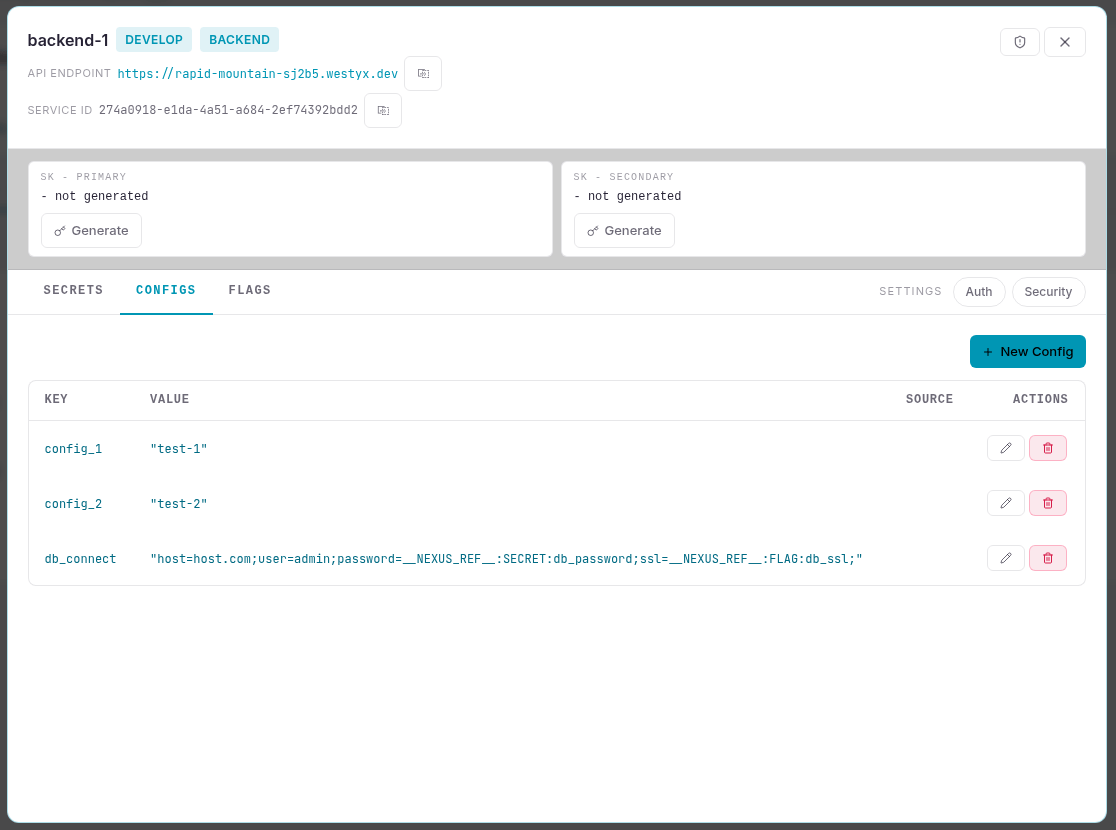
Task: Open the shield security icon button
Action: [1019, 42]
